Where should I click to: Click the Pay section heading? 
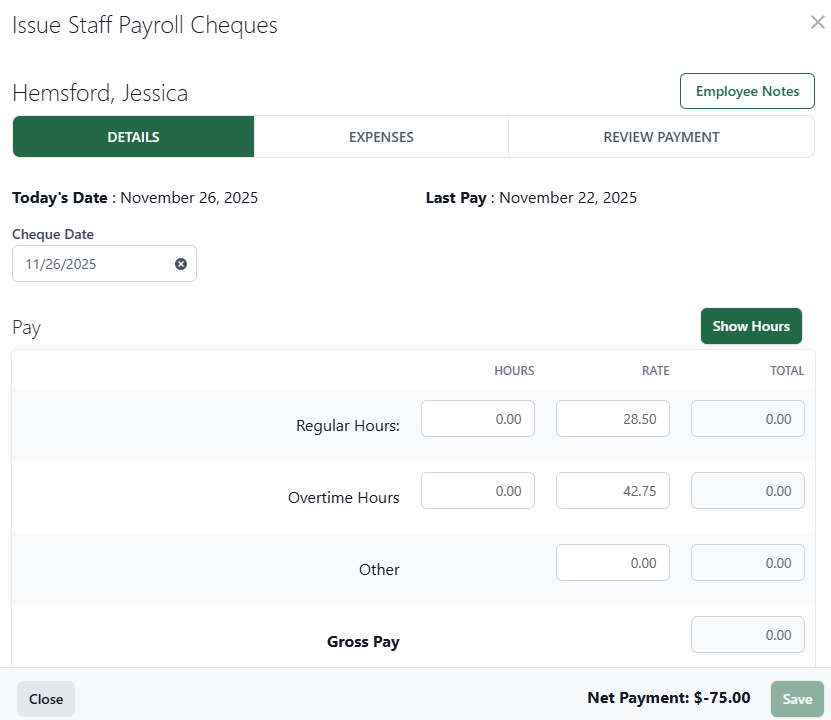click(26, 328)
